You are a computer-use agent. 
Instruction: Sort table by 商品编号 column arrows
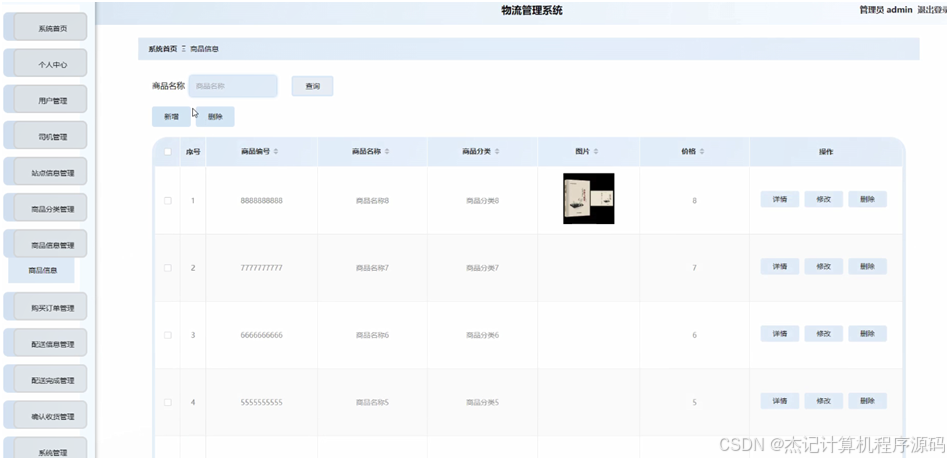coord(276,151)
